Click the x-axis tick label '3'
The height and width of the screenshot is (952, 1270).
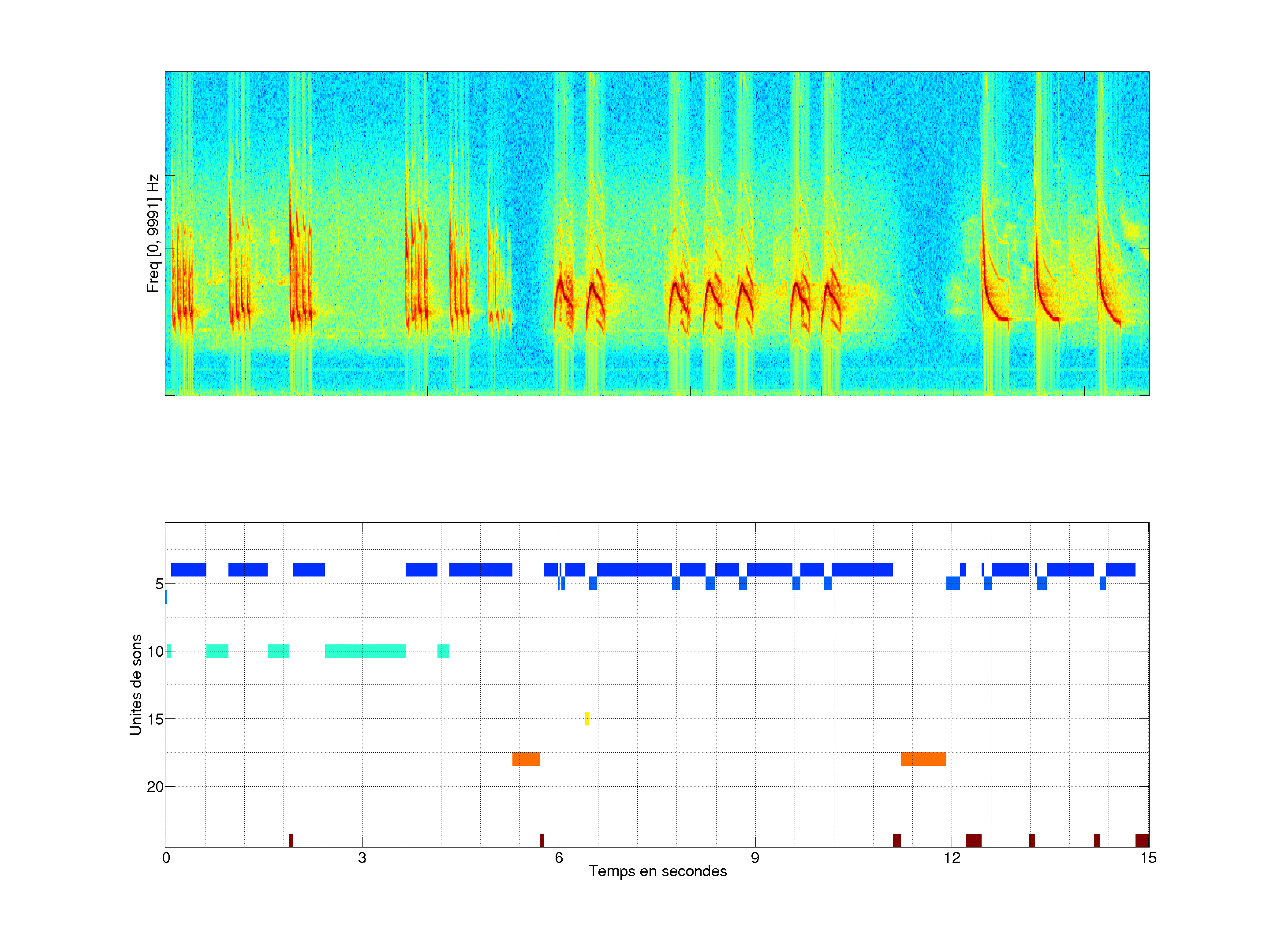click(362, 858)
